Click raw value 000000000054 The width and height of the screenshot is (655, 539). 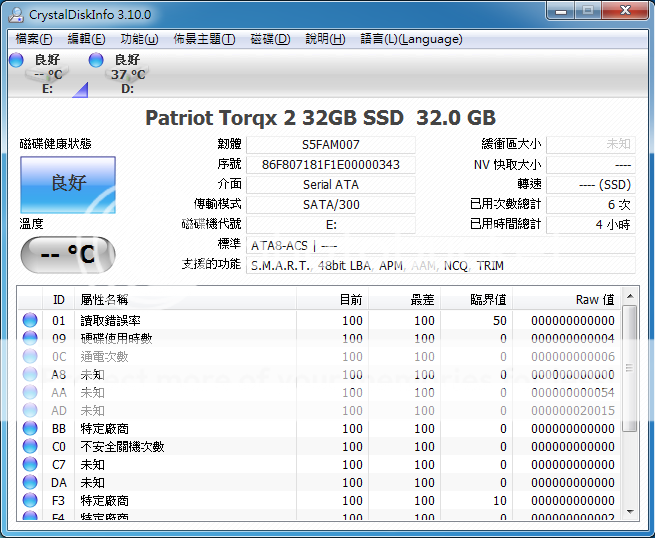click(x=573, y=393)
